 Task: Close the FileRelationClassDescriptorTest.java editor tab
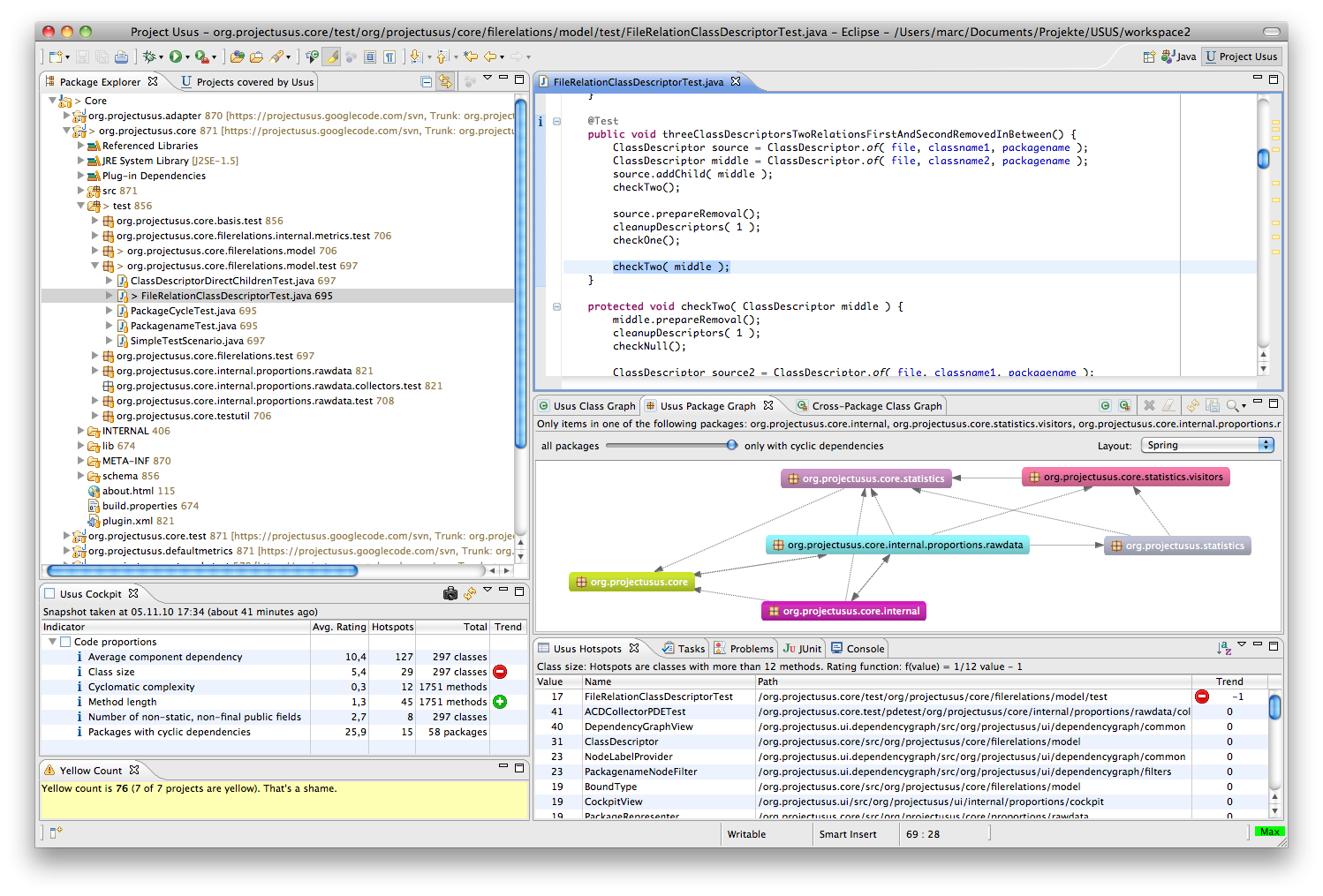(x=736, y=81)
